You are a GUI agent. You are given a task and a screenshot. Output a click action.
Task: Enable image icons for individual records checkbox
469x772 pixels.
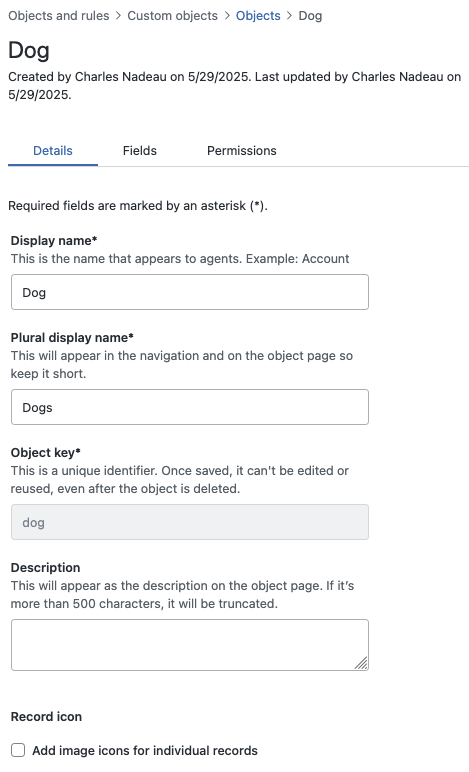(x=18, y=750)
